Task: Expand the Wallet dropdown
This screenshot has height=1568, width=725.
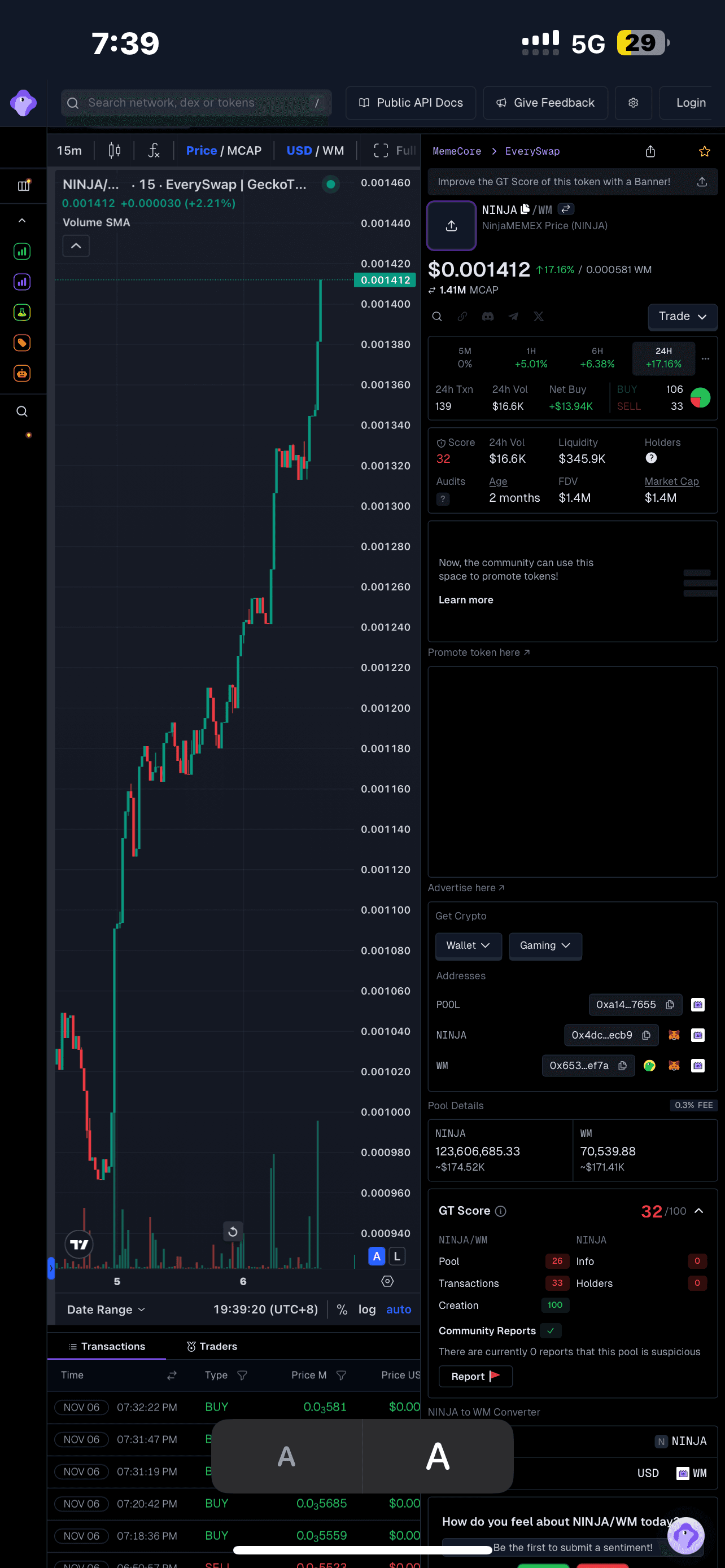Action: tap(468, 945)
